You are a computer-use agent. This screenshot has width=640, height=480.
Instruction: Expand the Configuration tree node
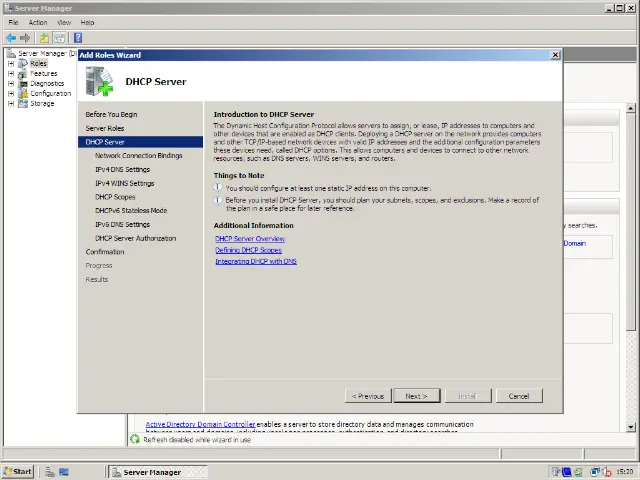(11, 93)
